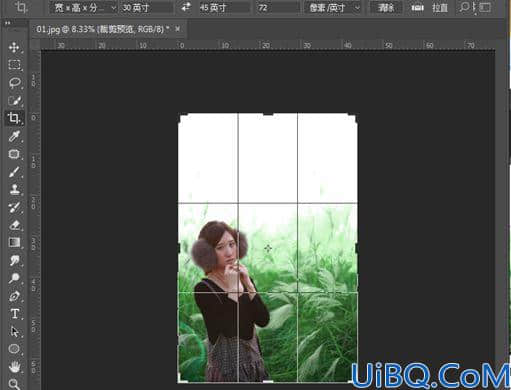Select the Path Selection tool

[14, 331]
